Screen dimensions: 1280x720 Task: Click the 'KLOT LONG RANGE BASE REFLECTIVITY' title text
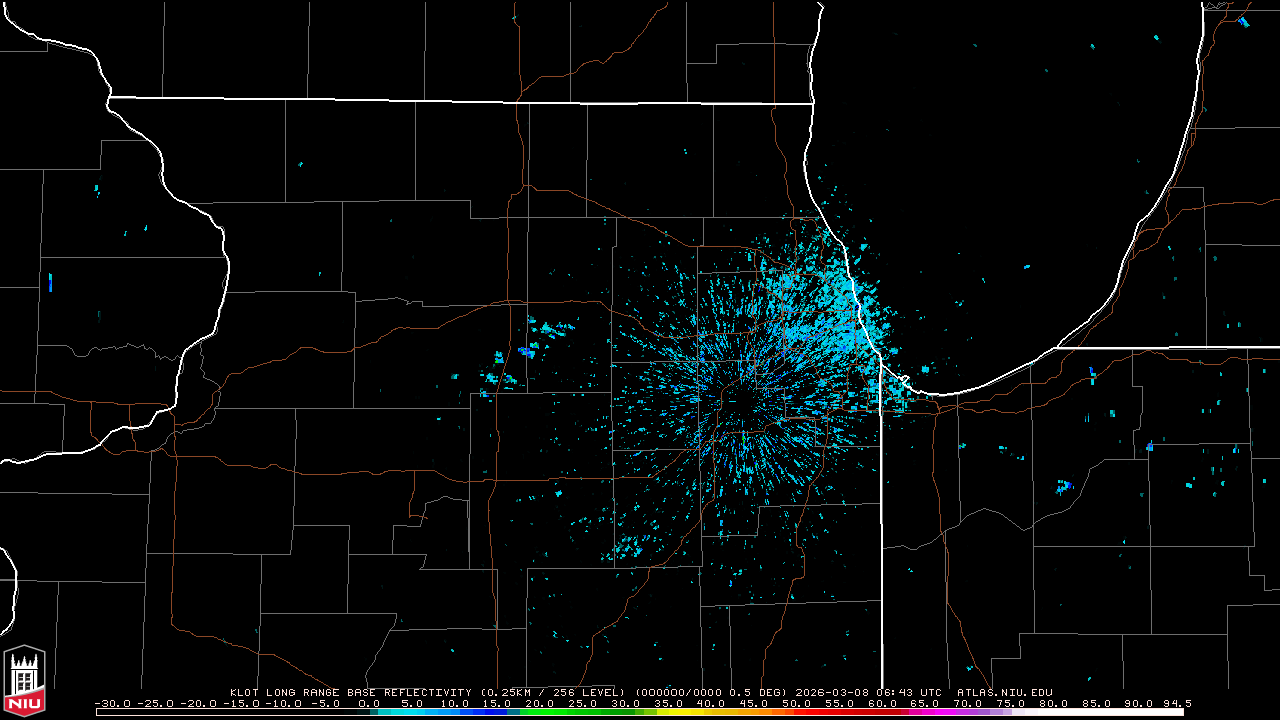(x=350, y=692)
